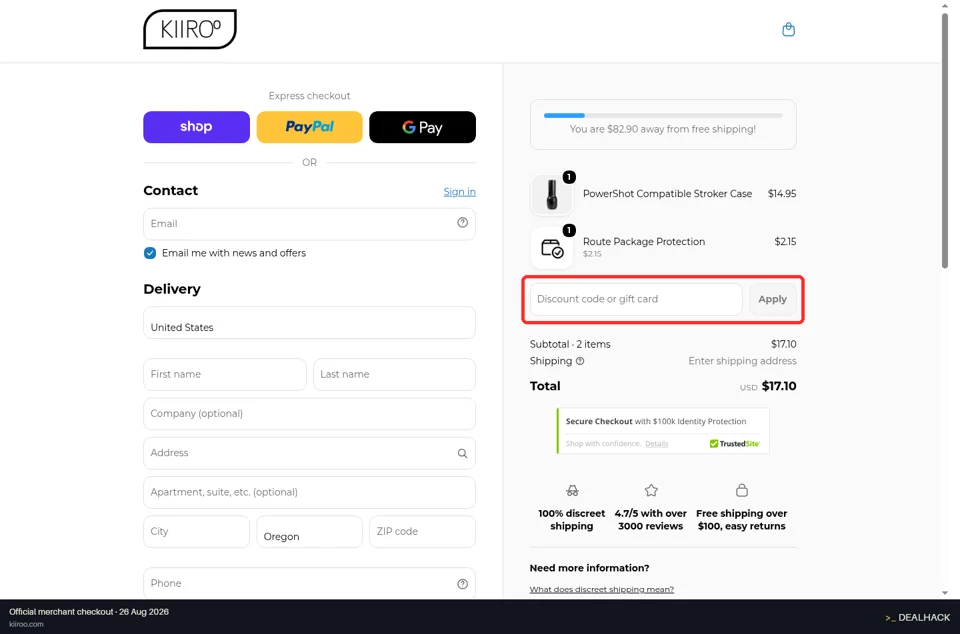This screenshot has width=960, height=634.
Task: Click the Email field help icon
Action: pyautogui.click(x=462, y=223)
